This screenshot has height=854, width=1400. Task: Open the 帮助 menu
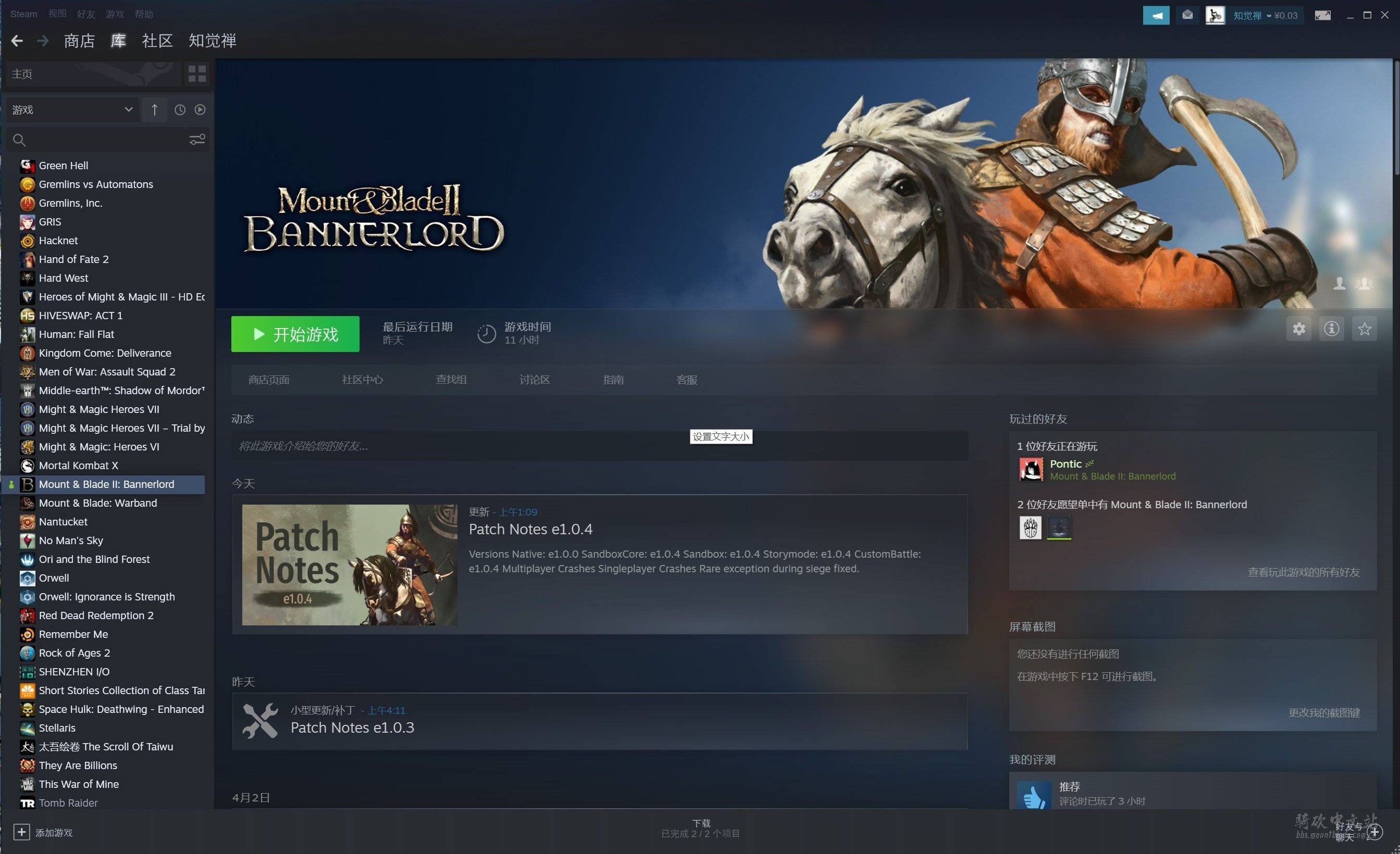(144, 14)
